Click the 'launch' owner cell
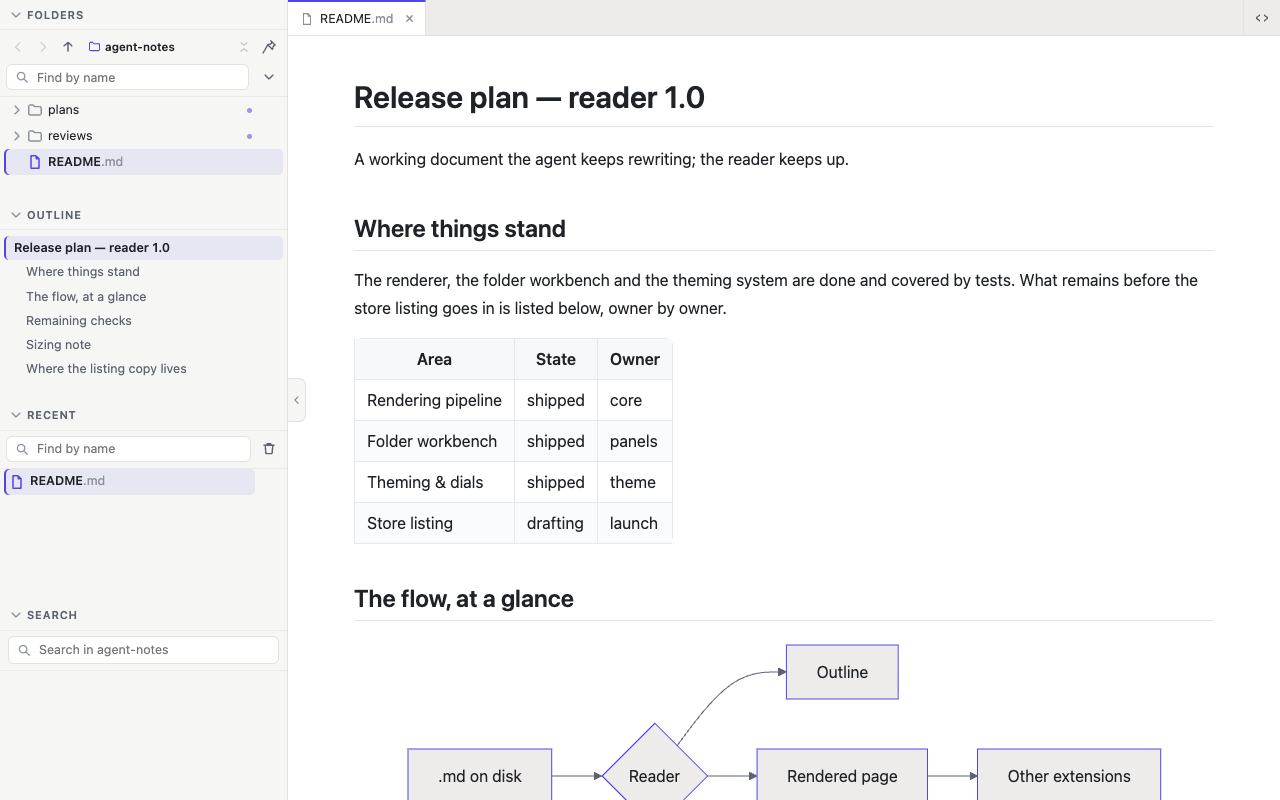The height and width of the screenshot is (800, 1280). [x=635, y=523]
